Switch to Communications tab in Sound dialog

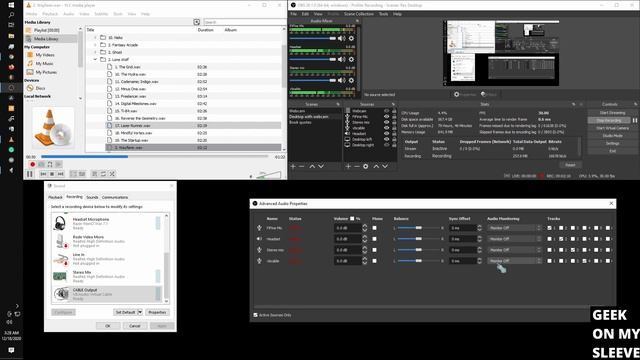[x=115, y=197]
